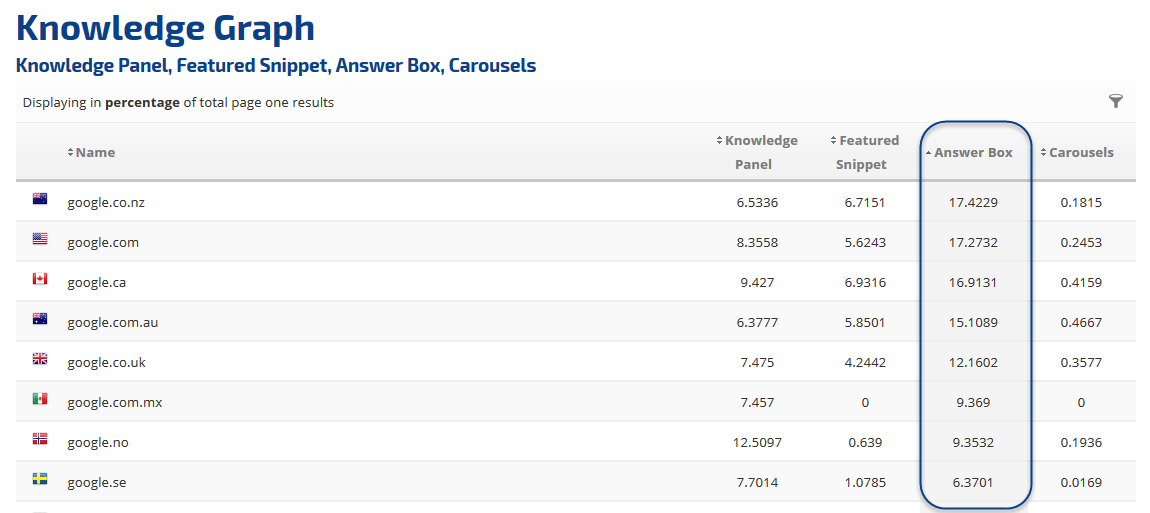Click the United Kingdom flag icon

(x=40, y=359)
